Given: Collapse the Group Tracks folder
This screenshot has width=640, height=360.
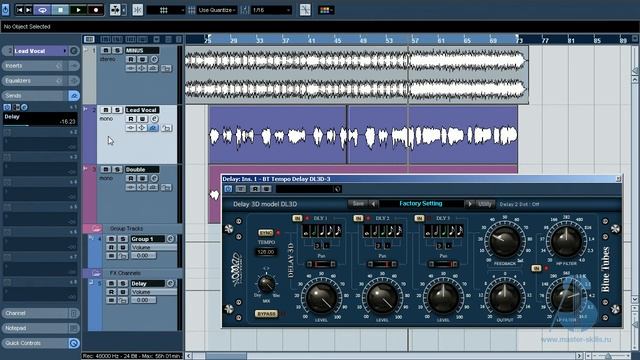Looking at the screenshot, I should coord(96,228).
